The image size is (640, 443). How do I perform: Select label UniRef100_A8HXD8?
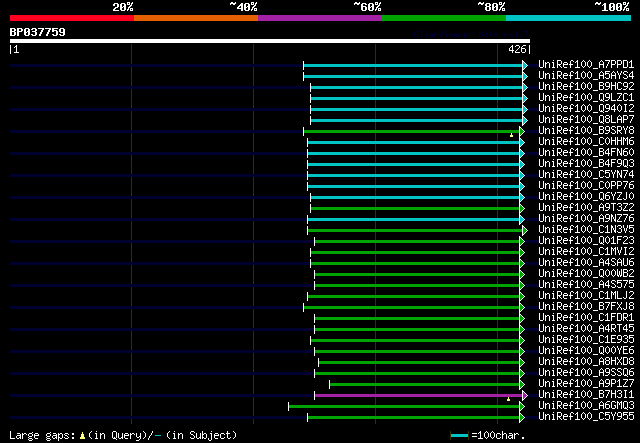(x=586, y=362)
